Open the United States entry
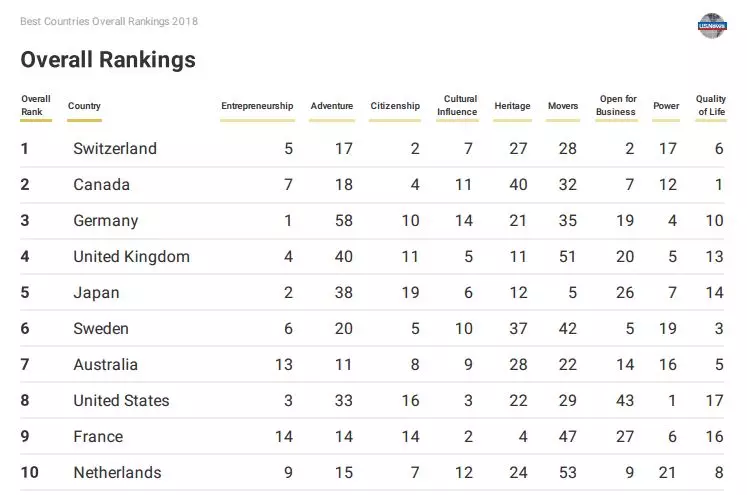 click(121, 401)
